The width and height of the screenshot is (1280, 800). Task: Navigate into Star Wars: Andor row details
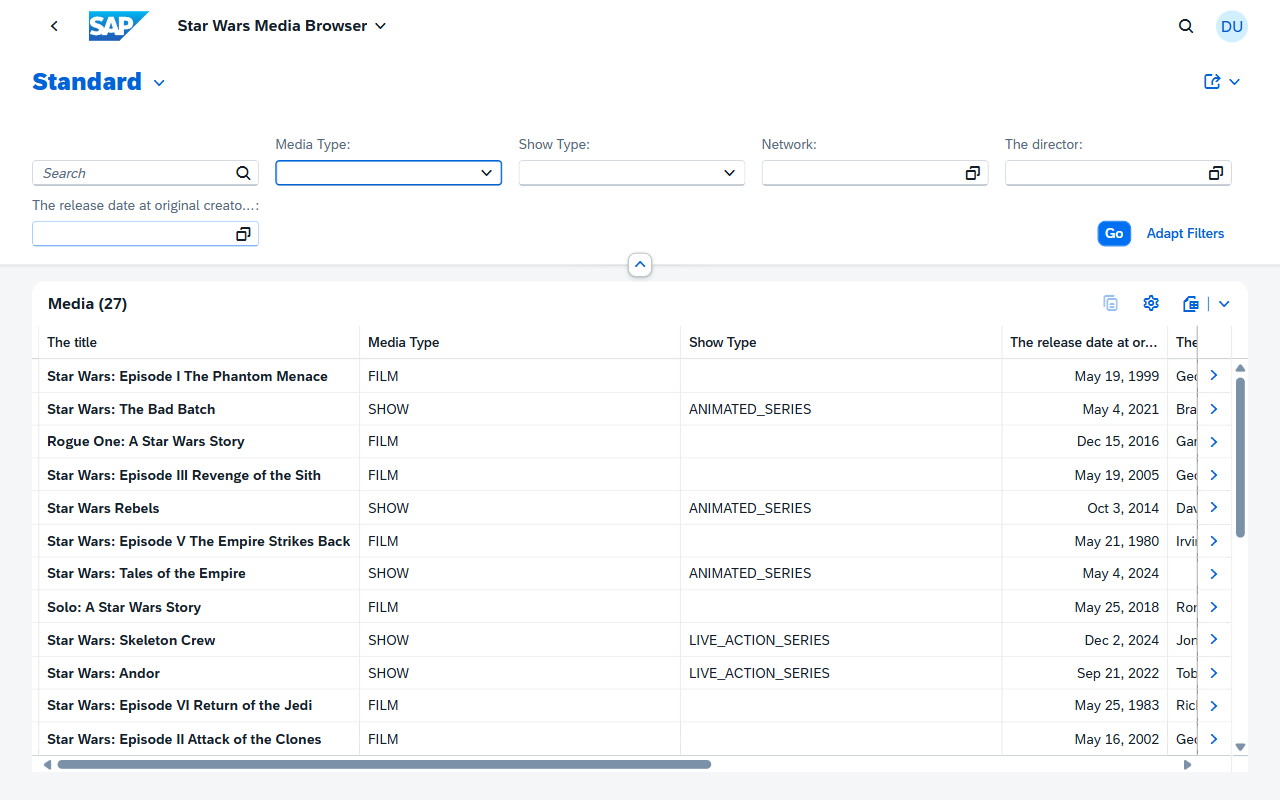click(x=1213, y=672)
